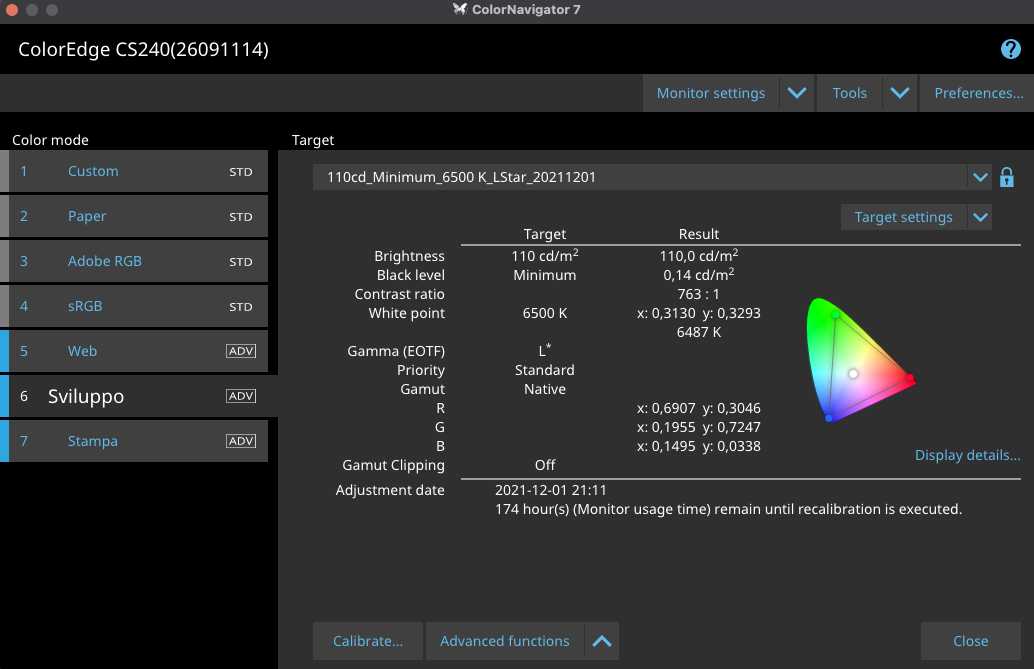
Task: Open Preferences...
Action: tap(978, 93)
